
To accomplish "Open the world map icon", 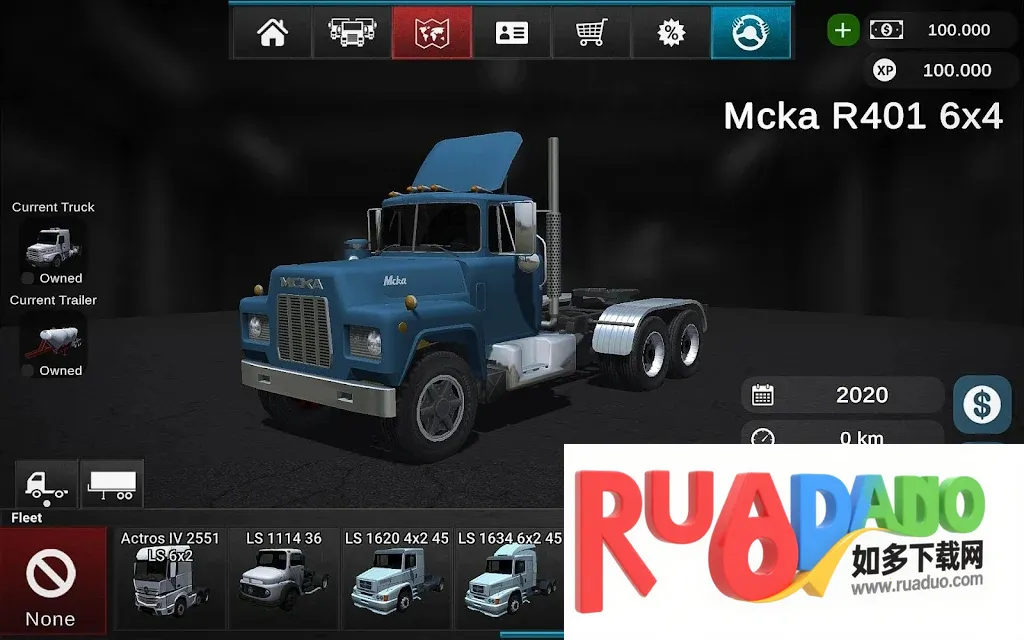I will pyautogui.click(x=431, y=33).
